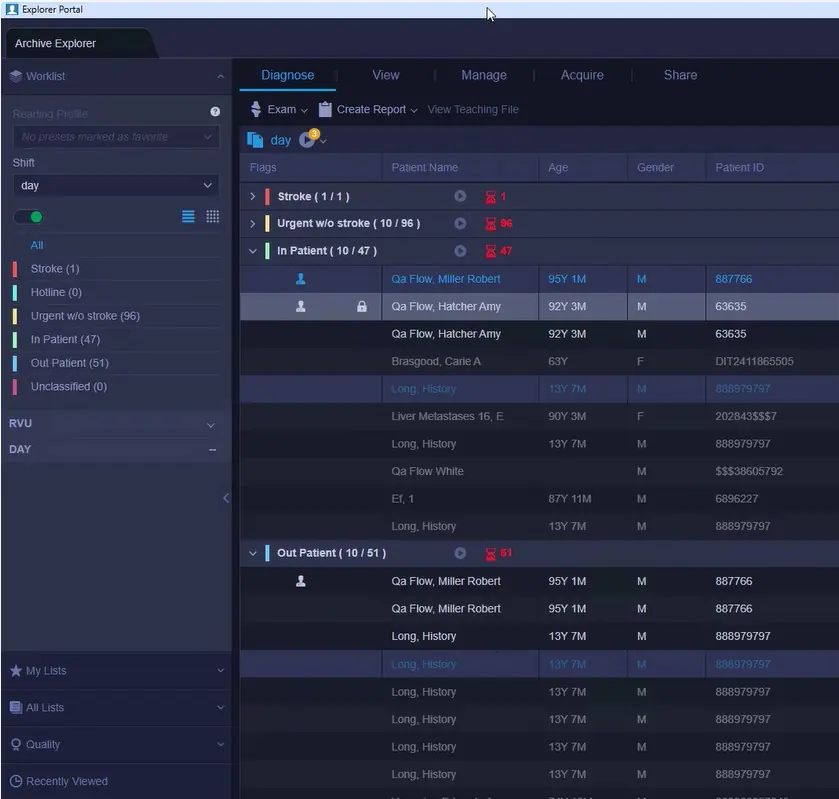
Task: Expand the Quality section chevron
Action: point(220,744)
